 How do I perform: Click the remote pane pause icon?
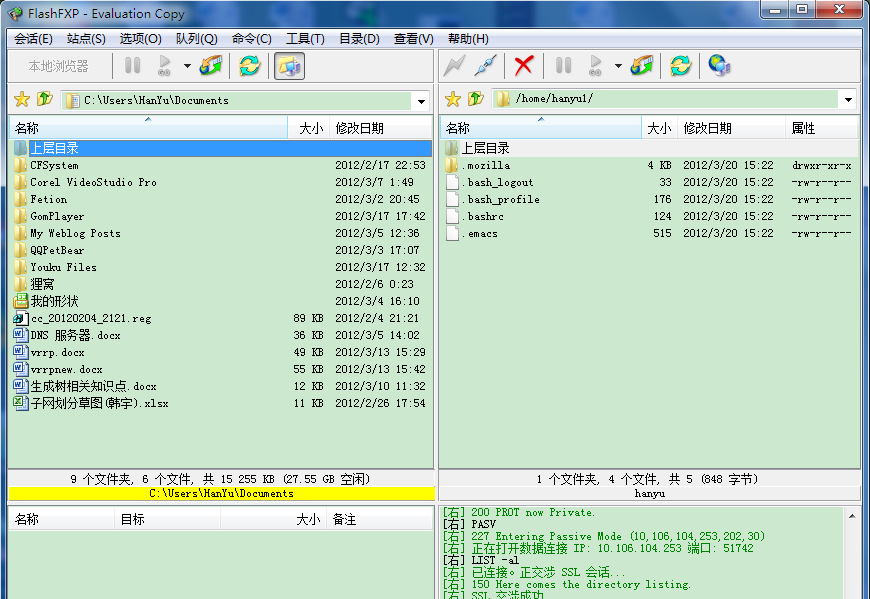563,65
